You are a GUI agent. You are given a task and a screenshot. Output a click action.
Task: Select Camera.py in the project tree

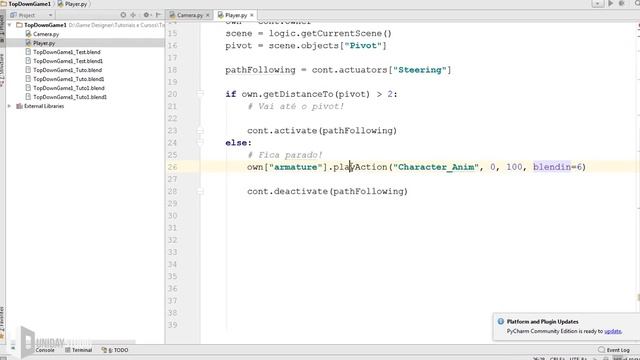46,34
